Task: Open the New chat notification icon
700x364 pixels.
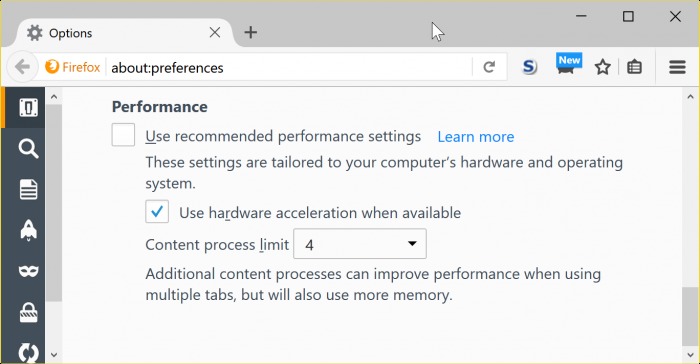Action: 568,65
